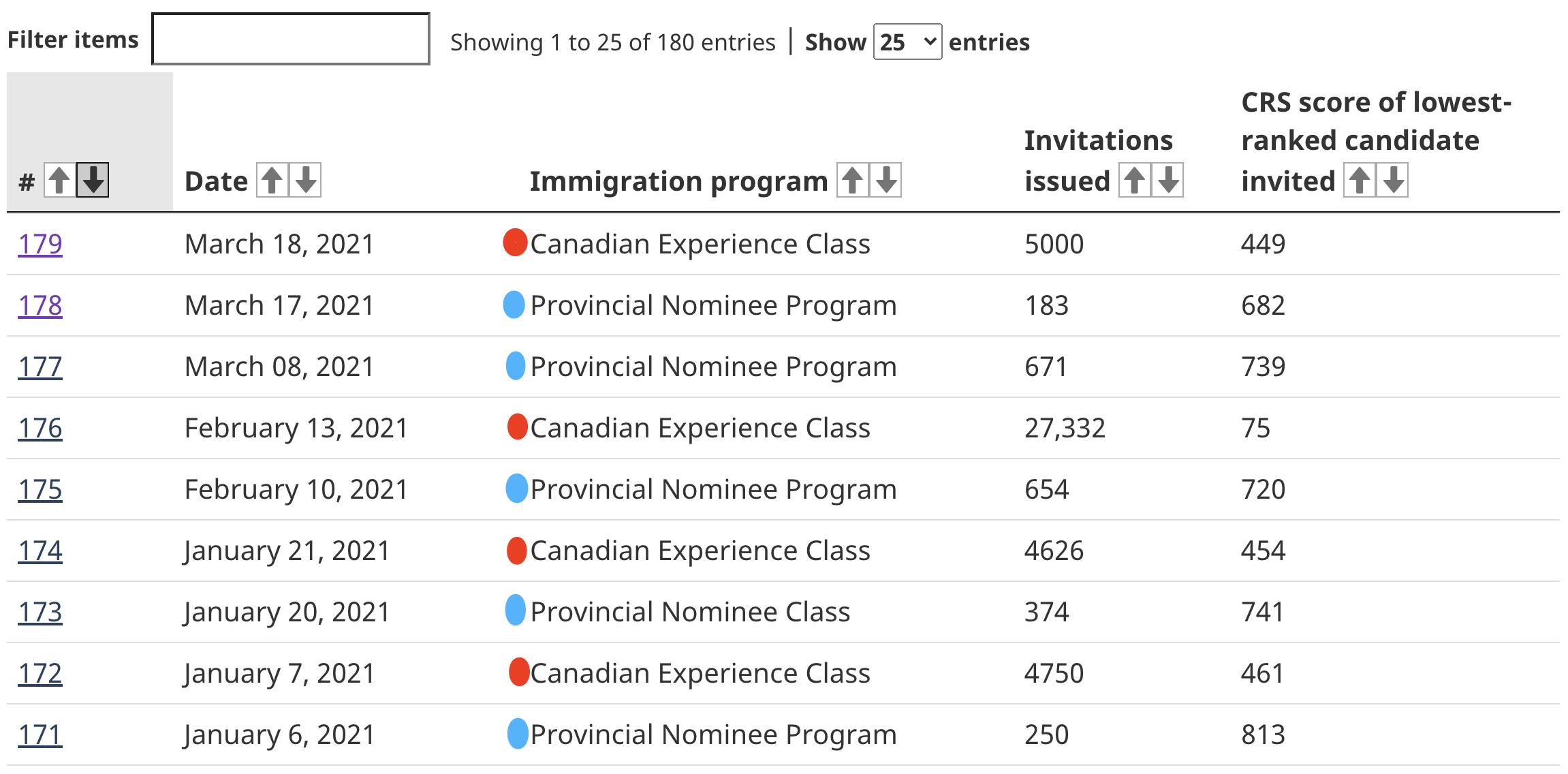Image resolution: width=1568 pixels, height=774 pixels.
Task: Sort # column ascending with up arrow
Action: click(x=59, y=181)
